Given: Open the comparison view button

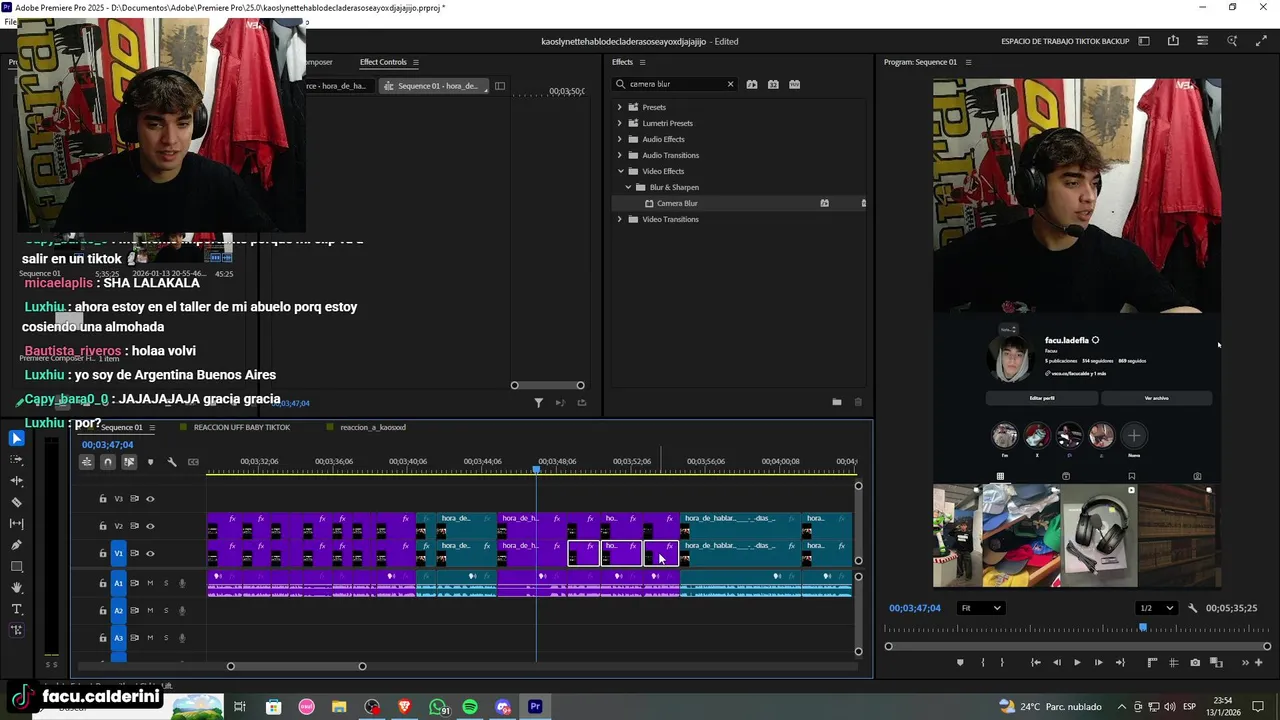Looking at the screenshot, I should (x=1217, y=662).
